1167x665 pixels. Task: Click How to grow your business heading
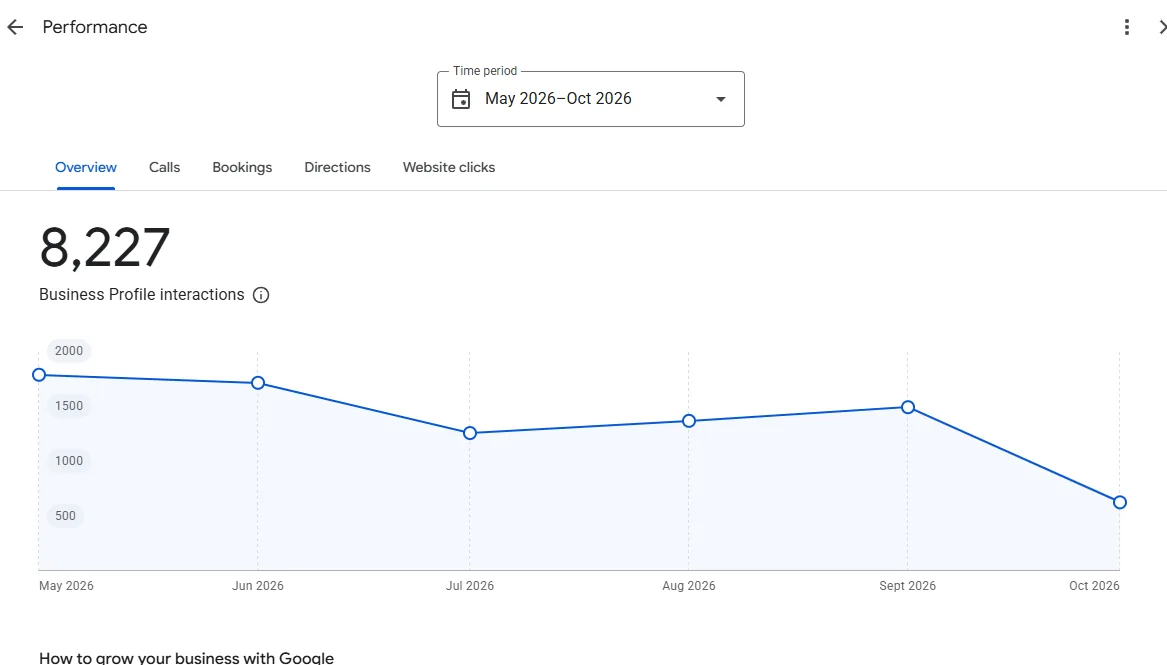tap(186, 658)
